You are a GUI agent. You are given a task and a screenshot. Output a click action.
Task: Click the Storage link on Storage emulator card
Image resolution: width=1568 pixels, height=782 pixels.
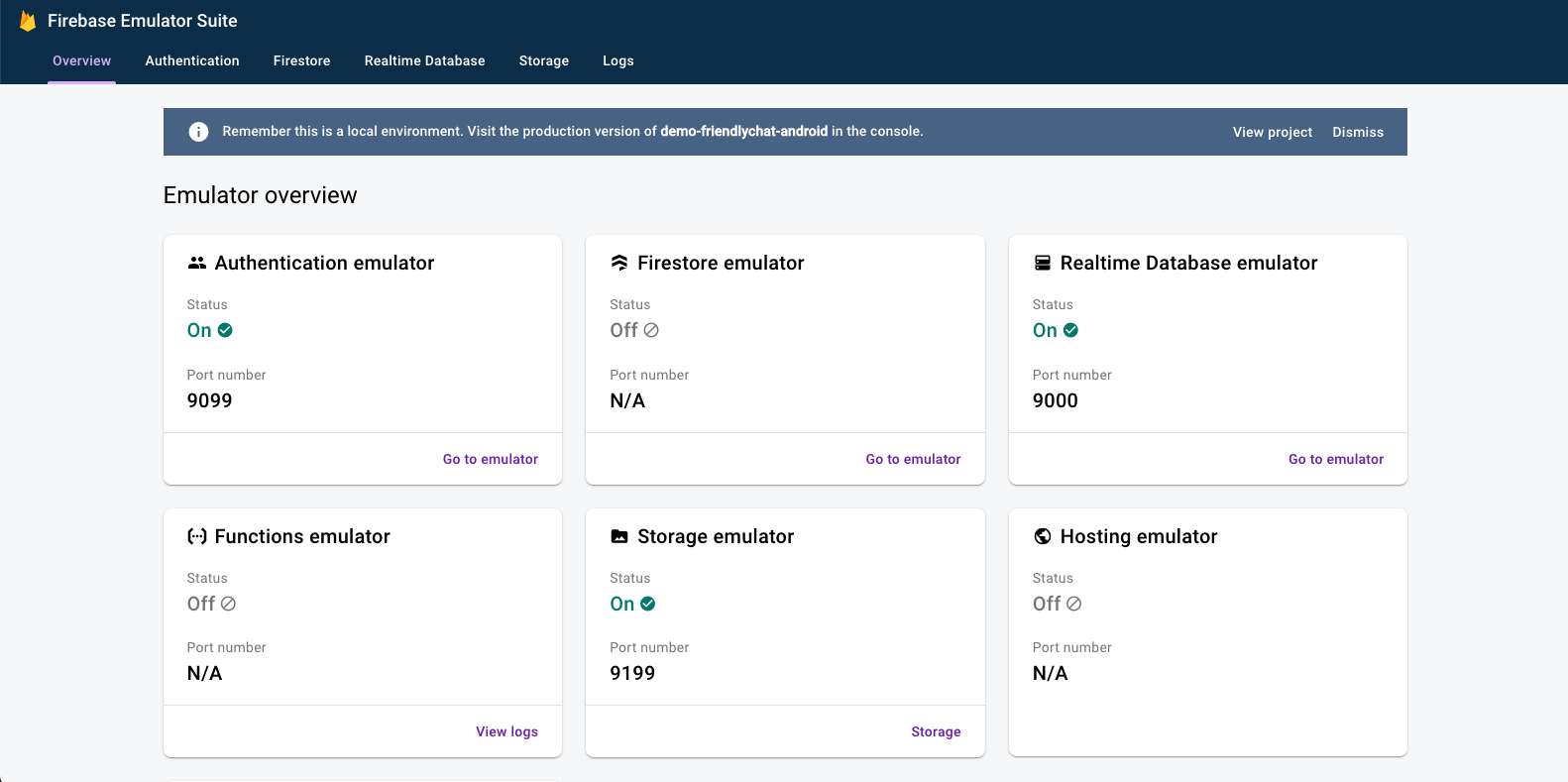click(x=936, y=731)
